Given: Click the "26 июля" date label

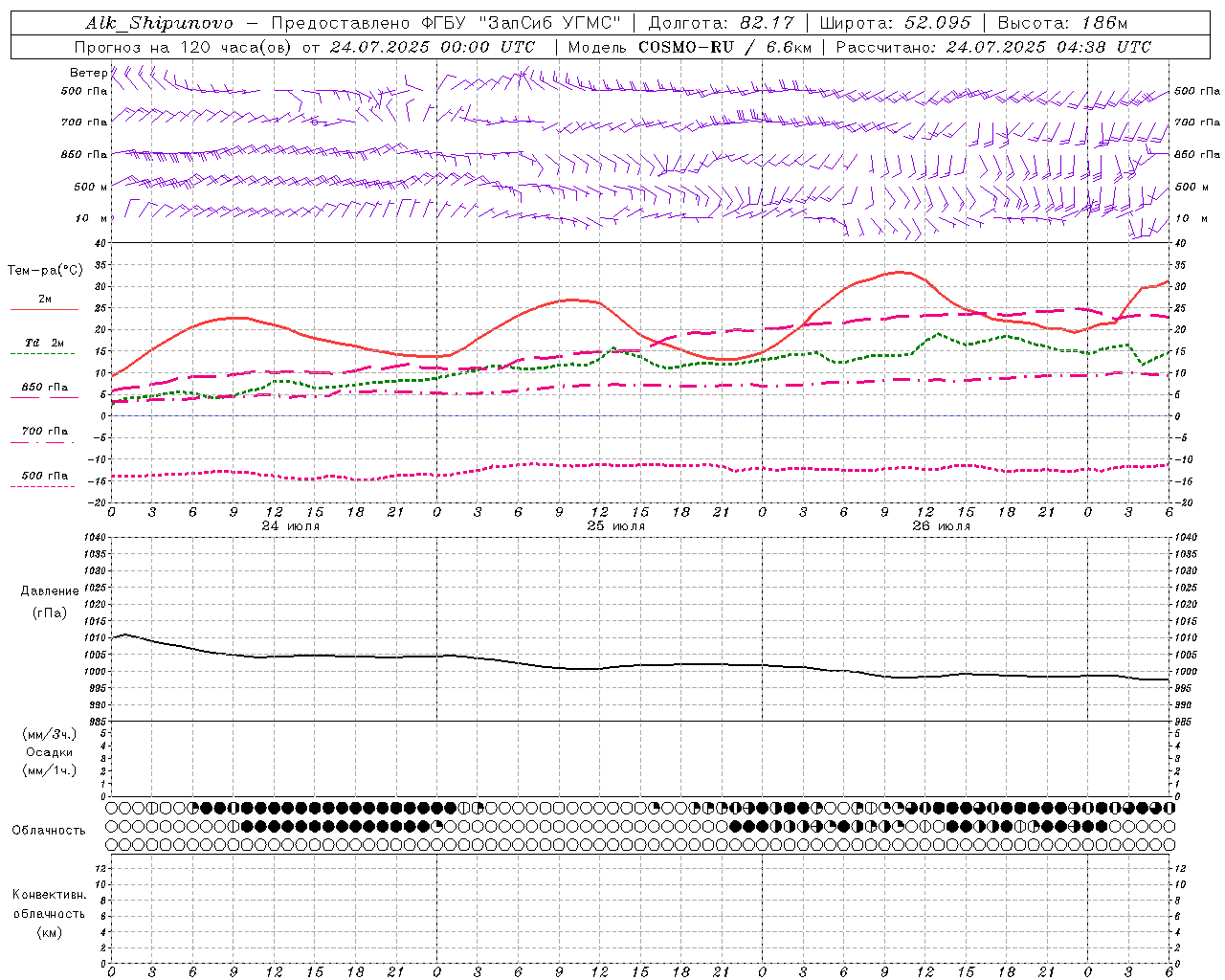Looking at the screenshot, I should point(942,526).
